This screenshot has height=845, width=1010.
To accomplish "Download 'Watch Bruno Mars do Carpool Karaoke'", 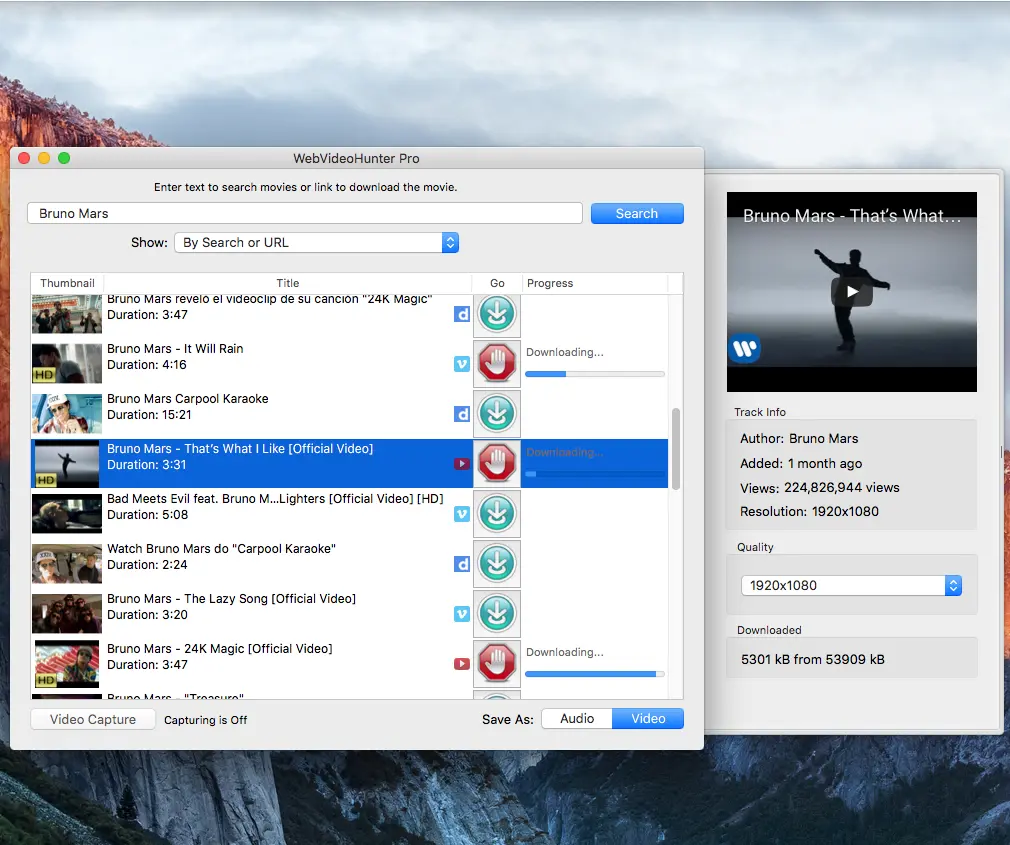I will click(497, 563).
